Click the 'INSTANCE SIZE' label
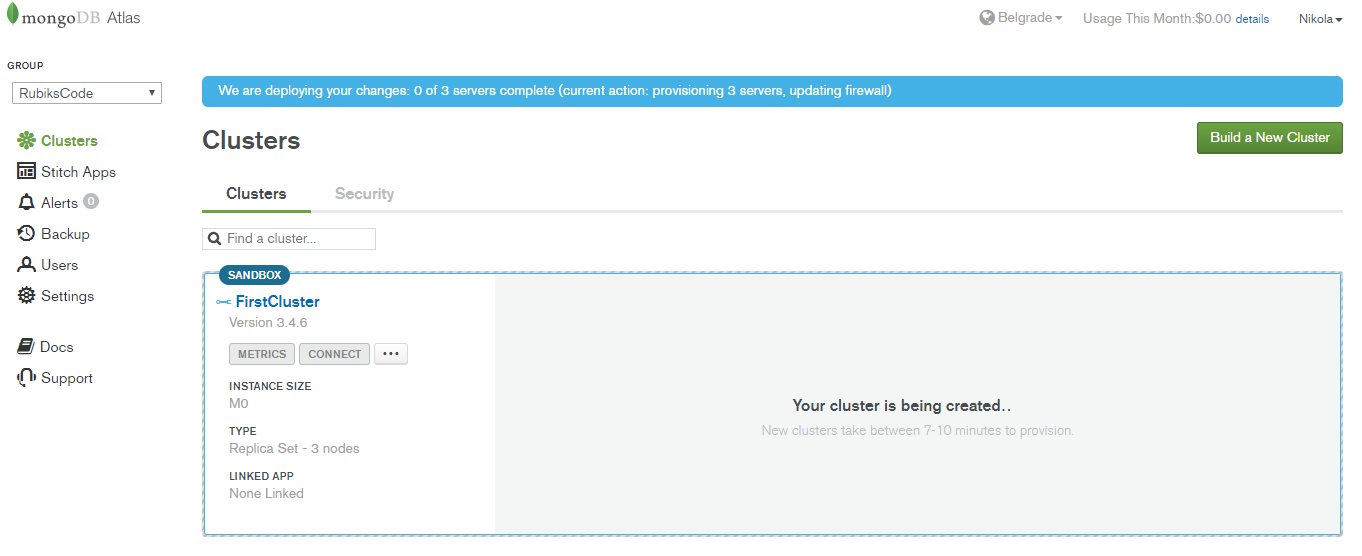The width and height of the screenshot is (1362, 556). pos(270,386)
